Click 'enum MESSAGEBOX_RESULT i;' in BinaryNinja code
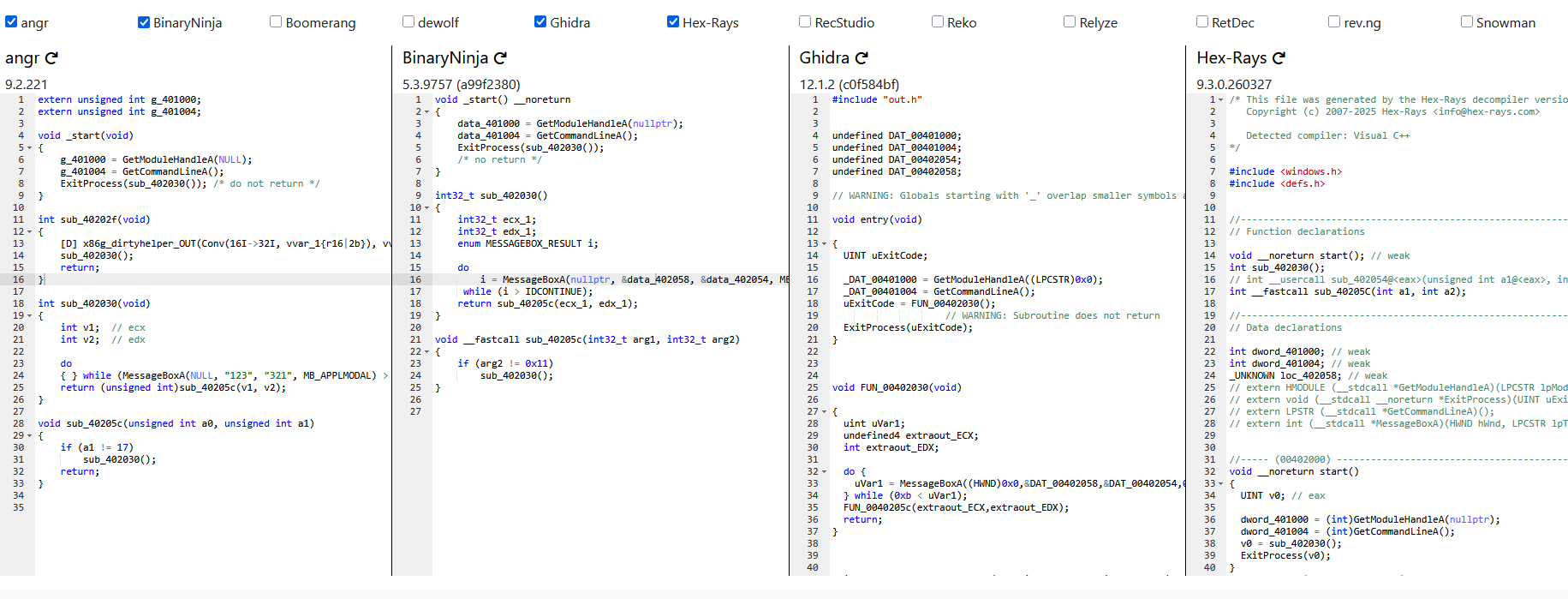Image resolution: width=1568 pixels, height=599 pixels. click(528, 243)
